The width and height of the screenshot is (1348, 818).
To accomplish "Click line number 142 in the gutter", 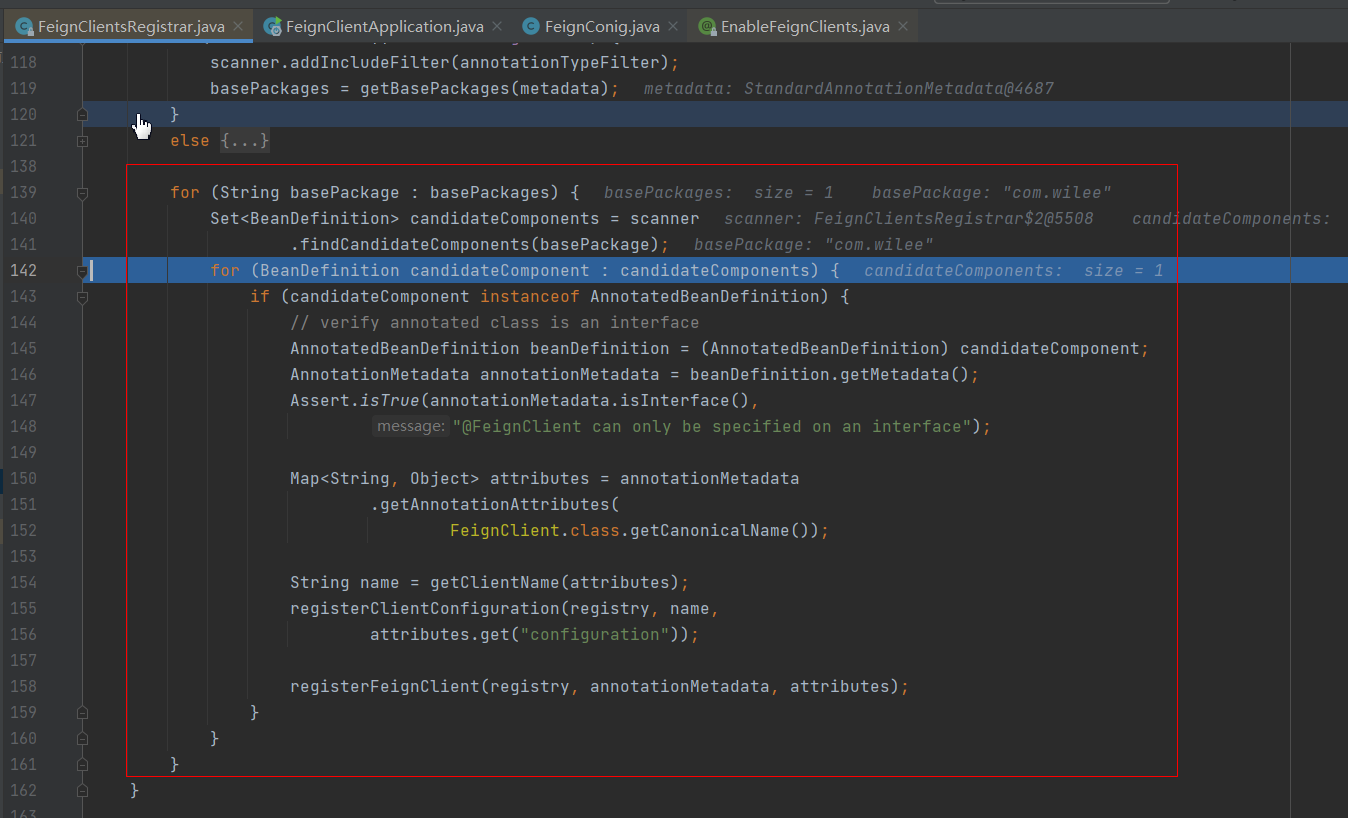I will (23, 270).
